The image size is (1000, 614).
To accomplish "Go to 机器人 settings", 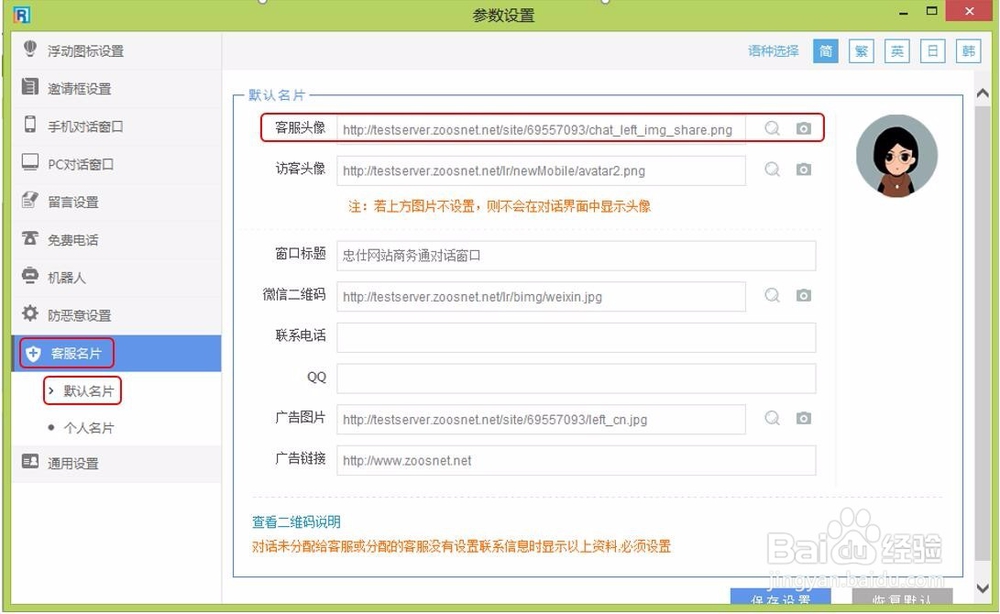I will tap(117, 277).
